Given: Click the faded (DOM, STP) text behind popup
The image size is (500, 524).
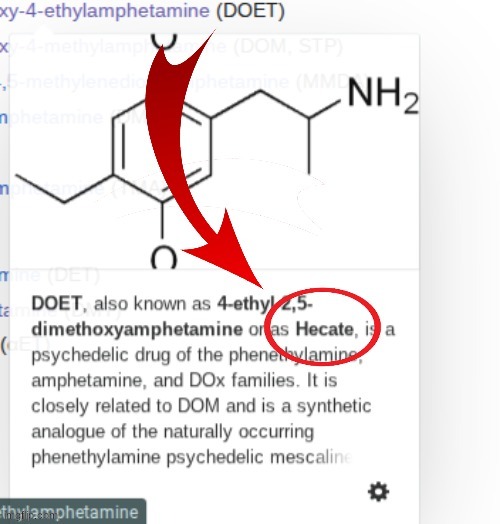Looking at the screenshot, I should (x=287, y=46).
